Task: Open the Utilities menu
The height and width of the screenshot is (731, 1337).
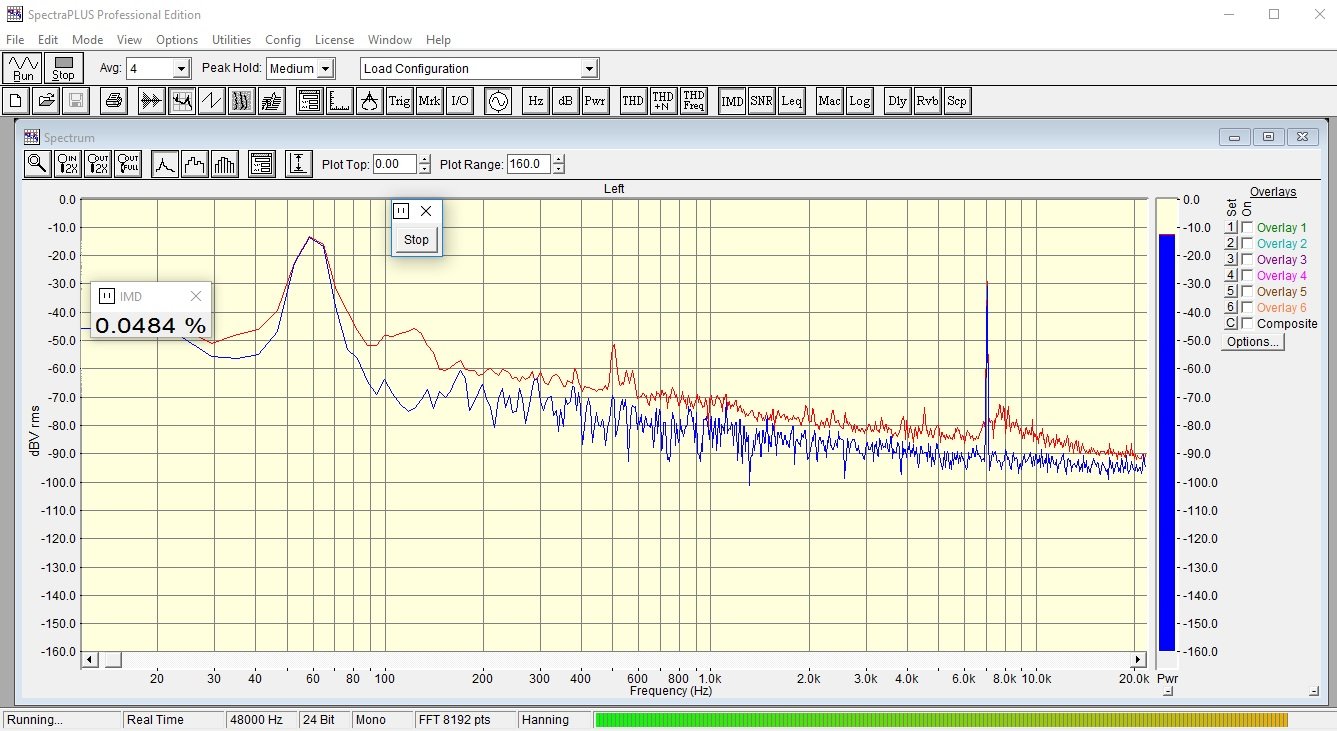Action: click(231, 40)
